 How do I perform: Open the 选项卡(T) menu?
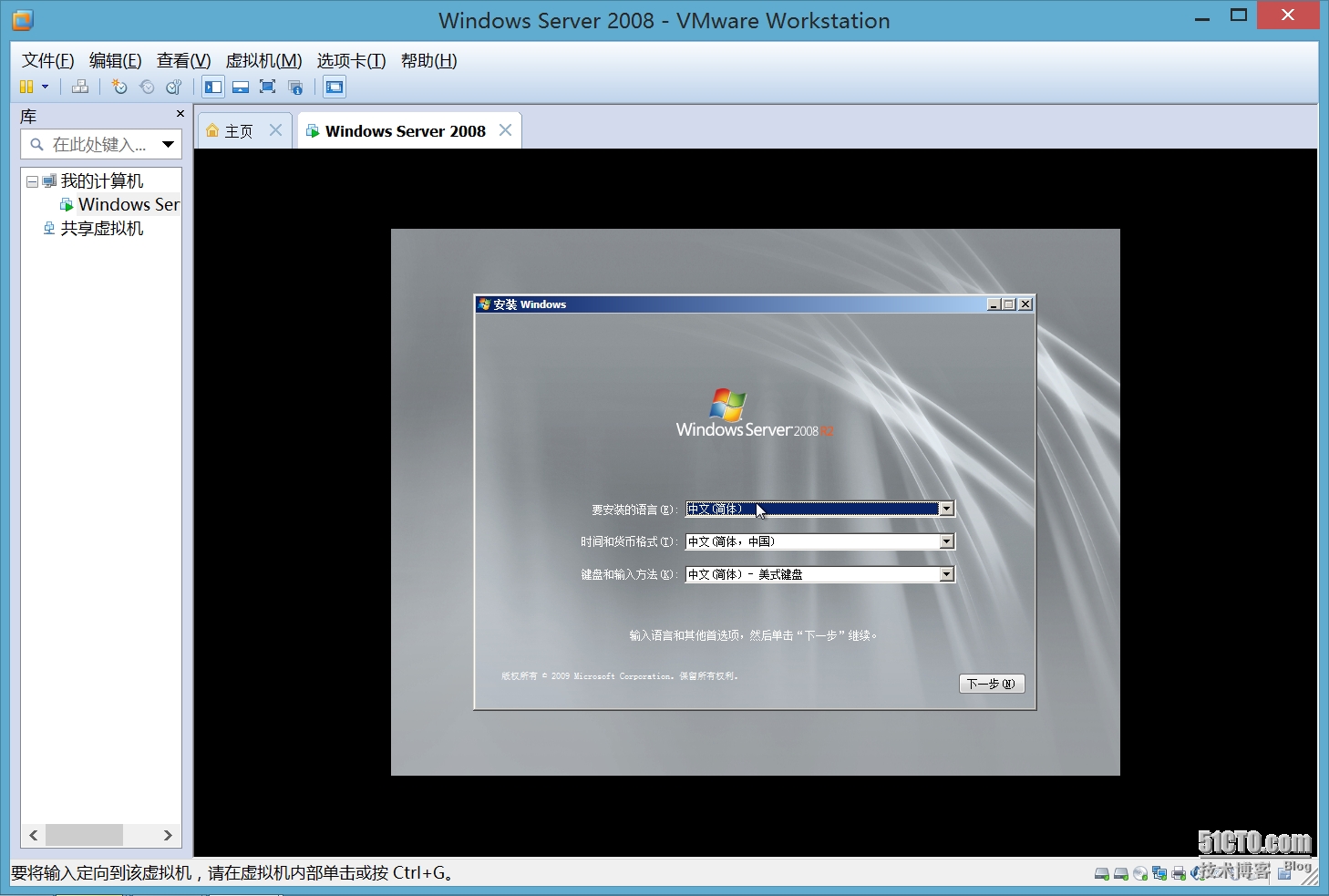[351, 60]
